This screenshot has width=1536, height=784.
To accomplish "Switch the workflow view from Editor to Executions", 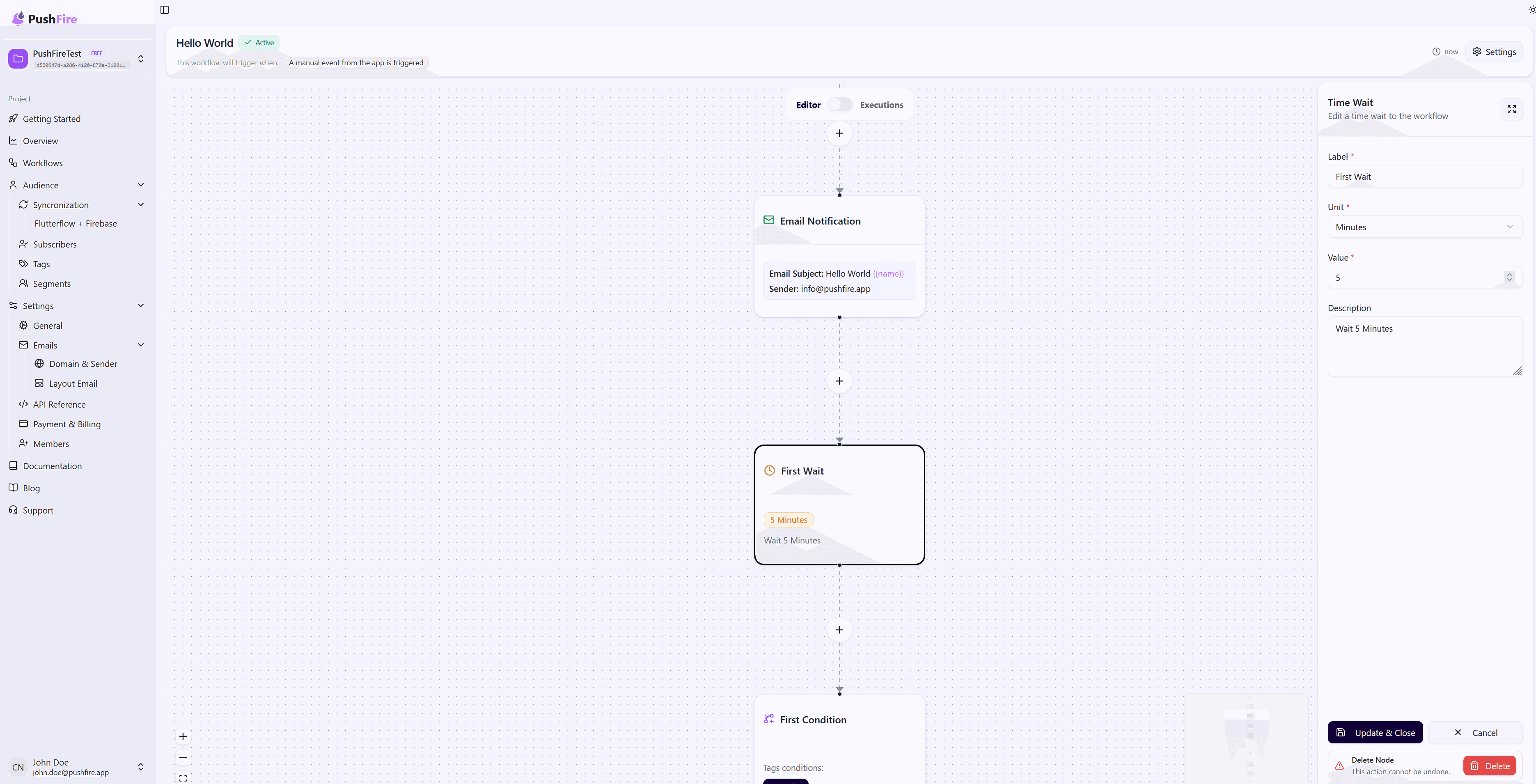I will point(840,104).
